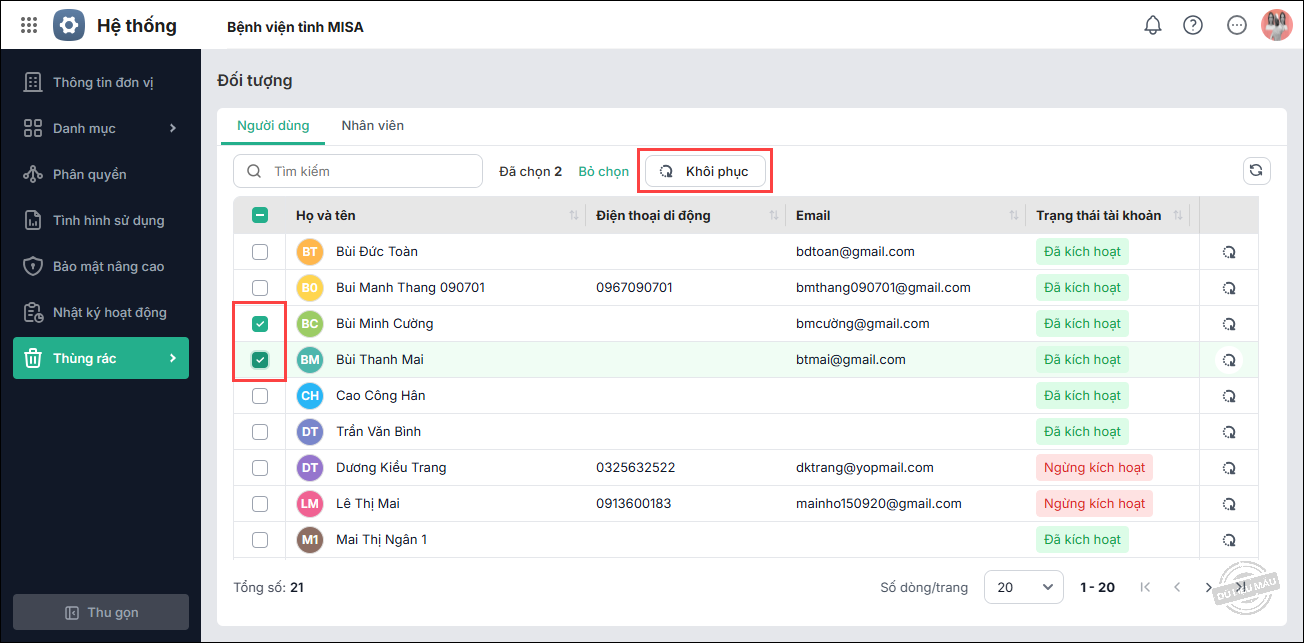Sort by Họ và tên column
The height and width of the screenshot is (643, 1304).
pyautogui.click(x=573, y=216)
